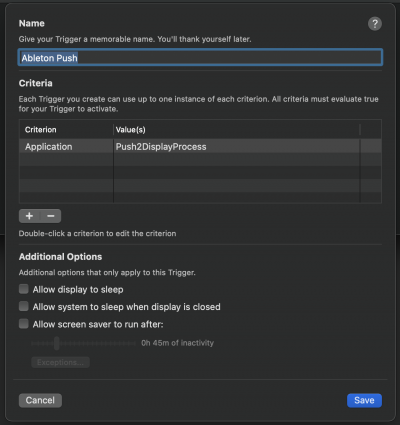400x425 pixels.
Task: Click the inactivity slider track right end
Action: pyautogui.click(x=134, y=343)
